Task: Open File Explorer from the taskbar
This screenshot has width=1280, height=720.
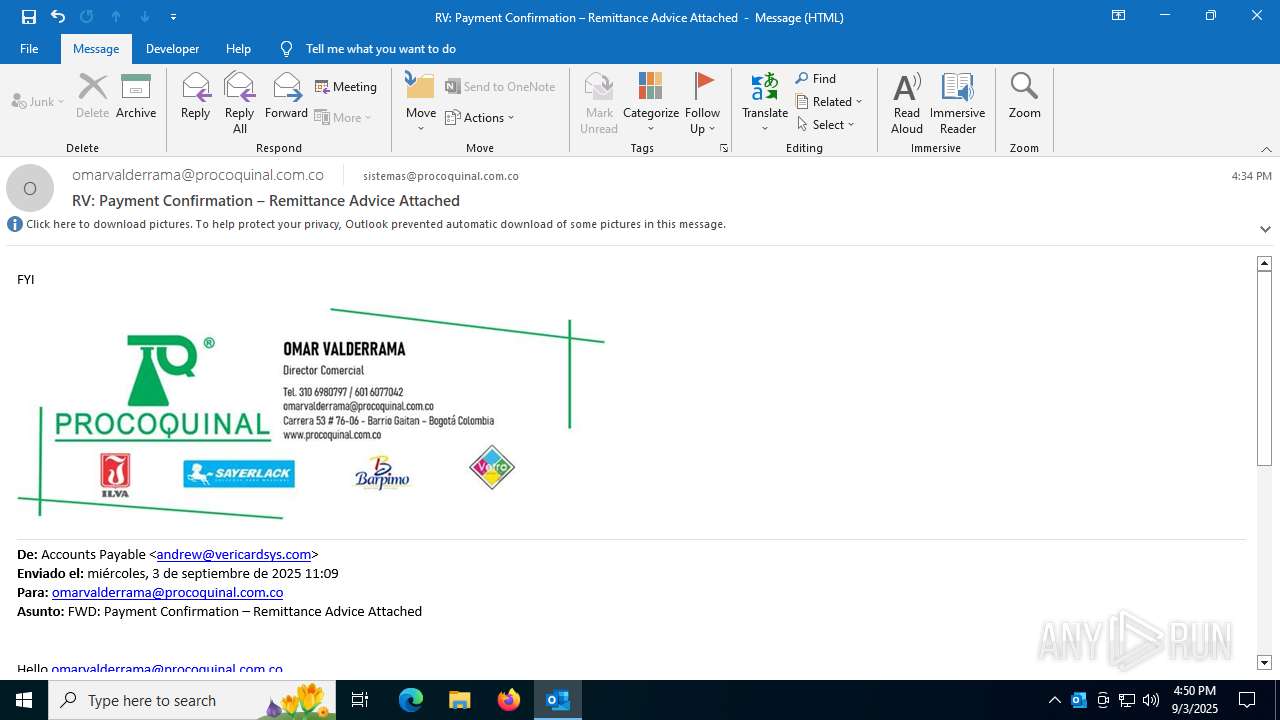Action: pos(459,700)
